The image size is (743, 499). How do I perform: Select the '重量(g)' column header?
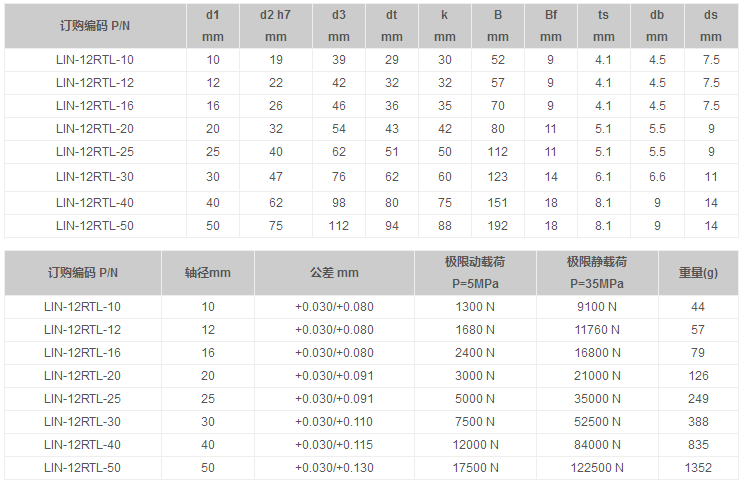(698, 272)
